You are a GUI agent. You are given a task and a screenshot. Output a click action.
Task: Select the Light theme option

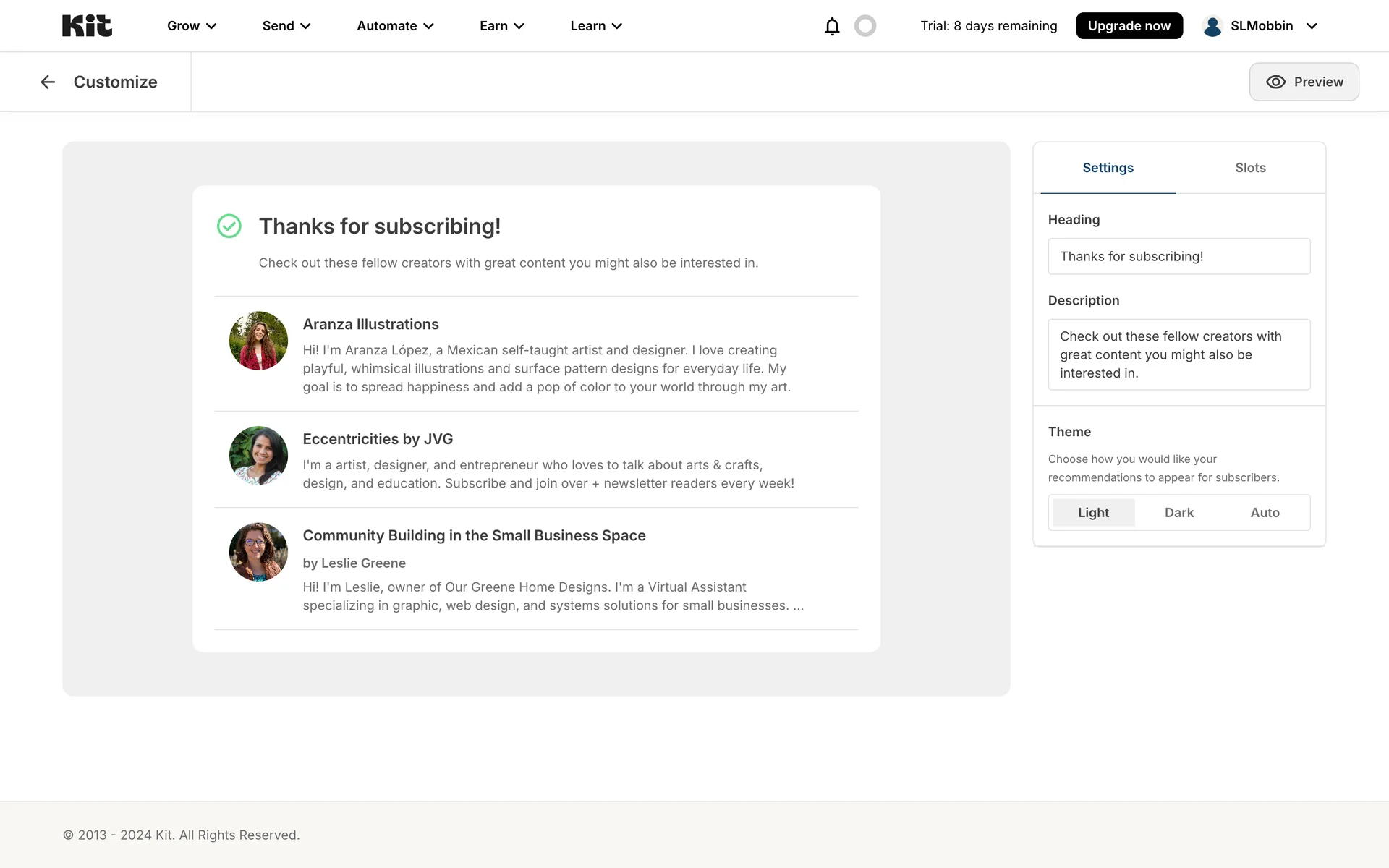(x=1093, y=513)
